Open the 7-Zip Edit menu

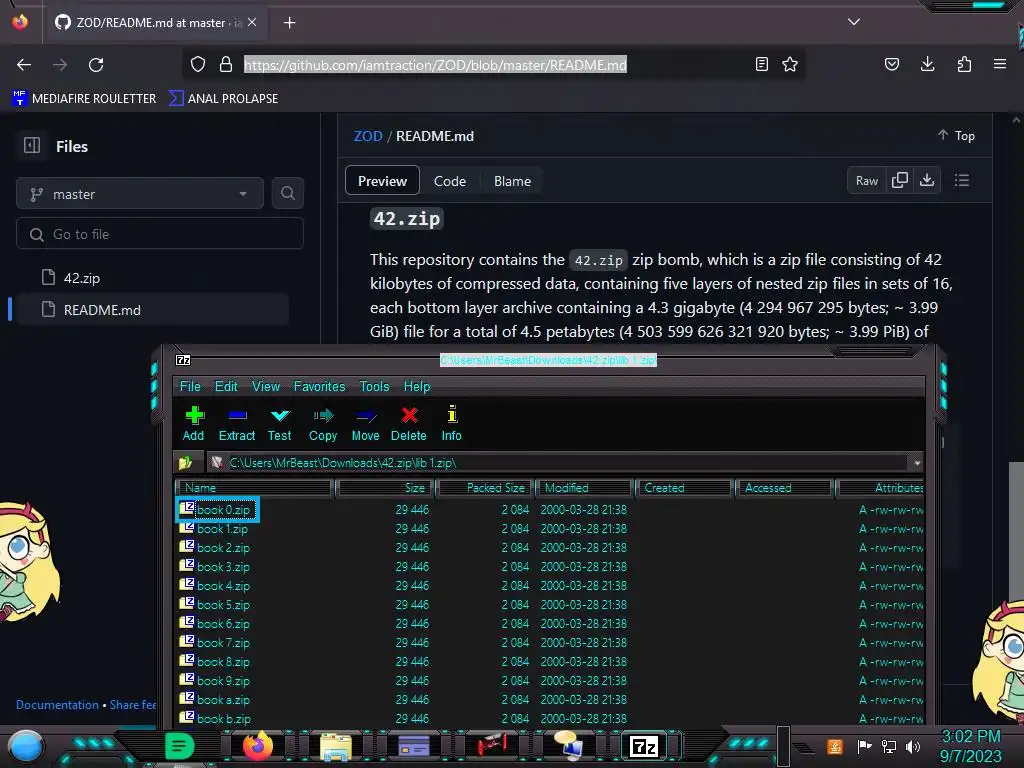(226, 387)
